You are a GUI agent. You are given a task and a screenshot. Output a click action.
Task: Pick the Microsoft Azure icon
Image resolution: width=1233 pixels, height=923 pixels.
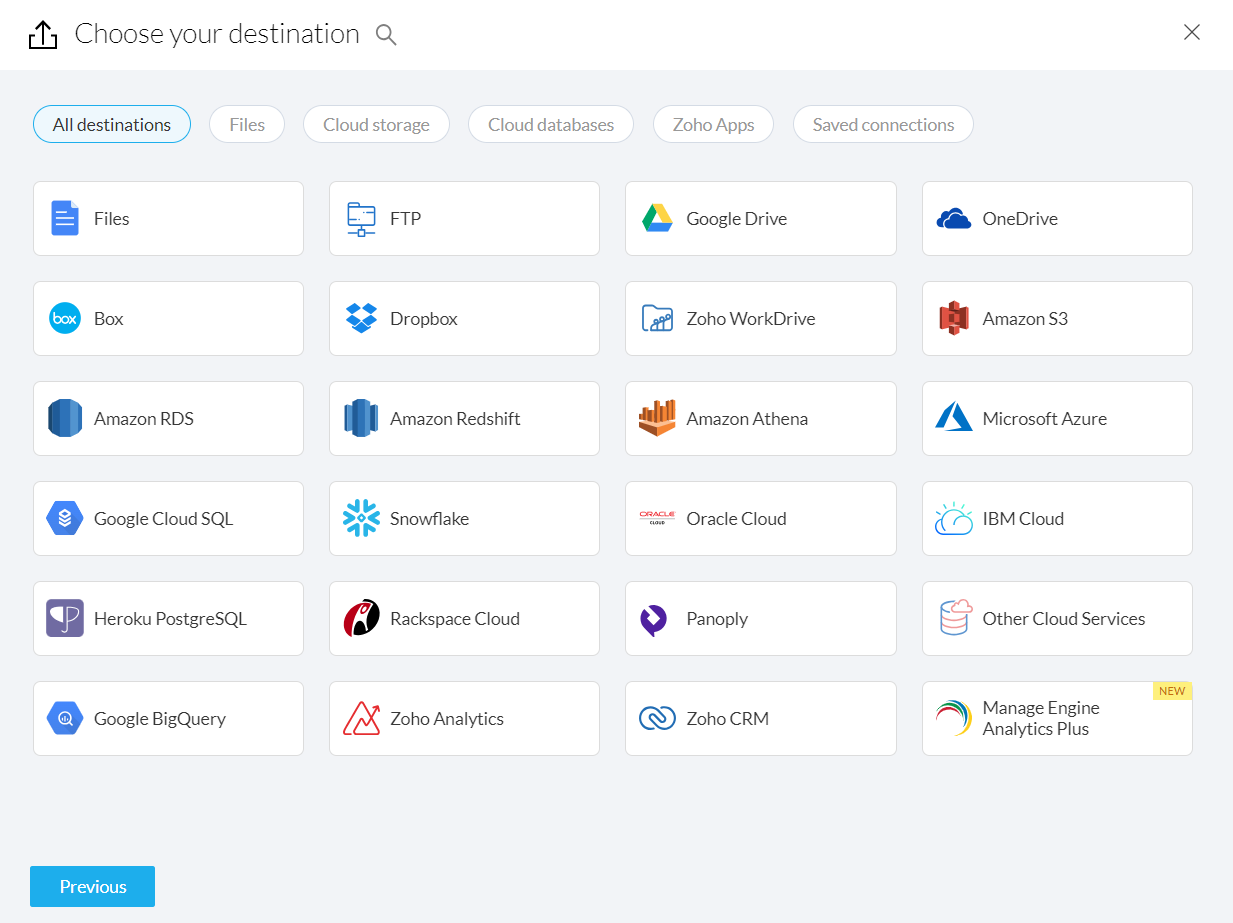[x=954, y=418]
